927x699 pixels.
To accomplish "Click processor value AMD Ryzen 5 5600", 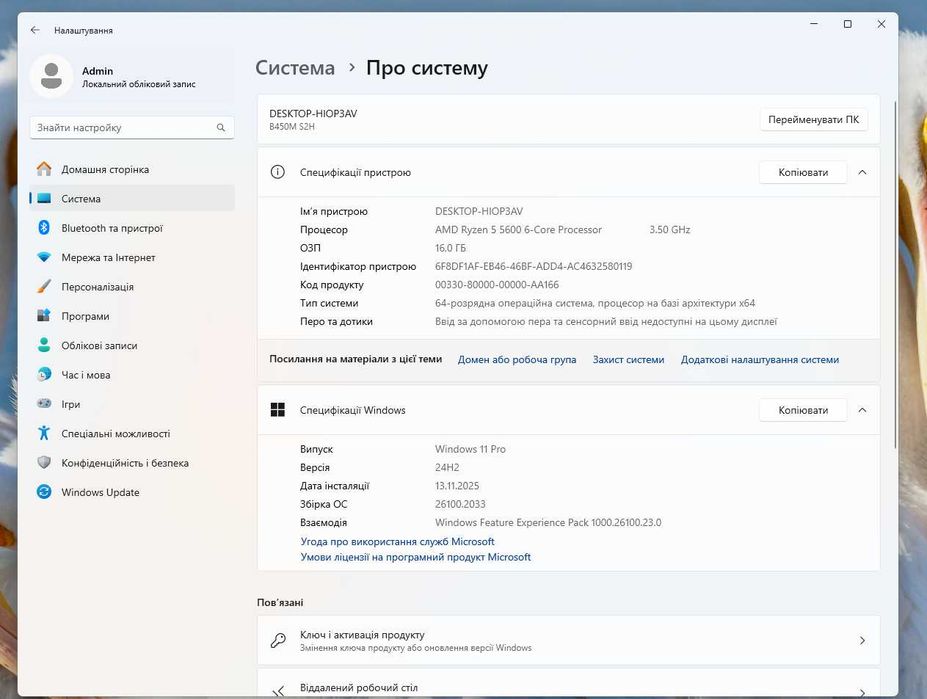I will [x=518, y=229].
